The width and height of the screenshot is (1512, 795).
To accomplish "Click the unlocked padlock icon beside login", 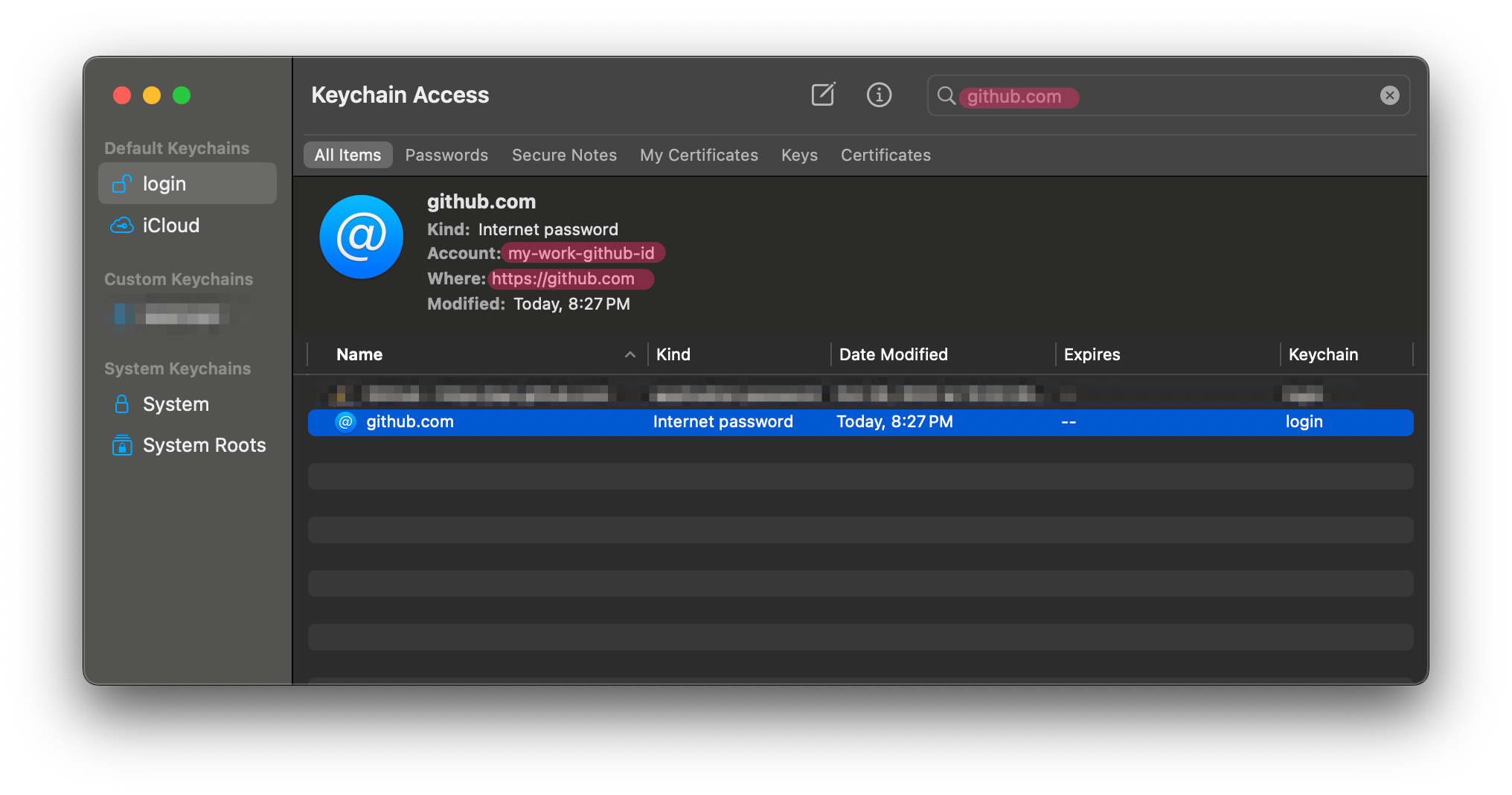I will 121,183.
